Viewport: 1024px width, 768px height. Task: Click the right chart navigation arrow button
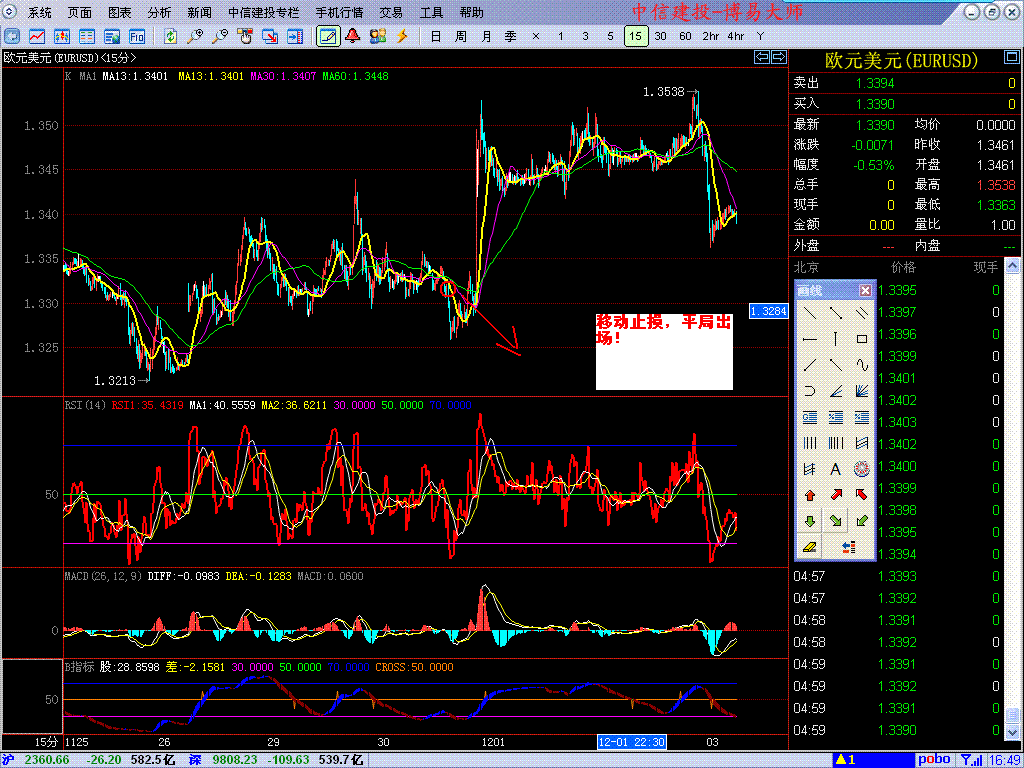tap(779, 57)
